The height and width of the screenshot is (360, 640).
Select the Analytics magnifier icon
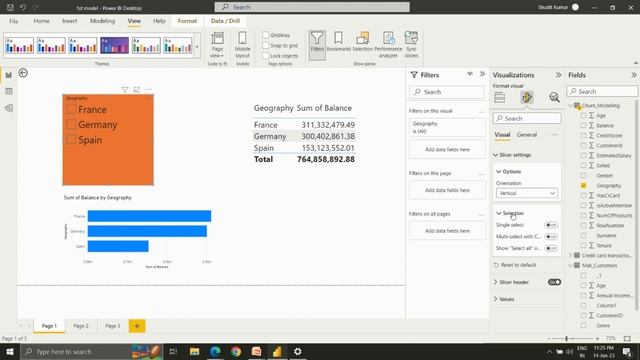coord(554,98)
